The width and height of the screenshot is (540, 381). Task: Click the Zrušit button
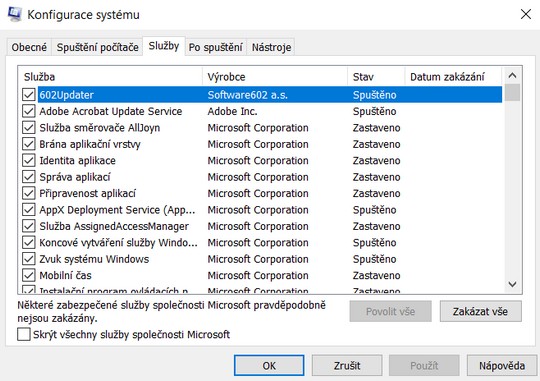coord(347,365)
